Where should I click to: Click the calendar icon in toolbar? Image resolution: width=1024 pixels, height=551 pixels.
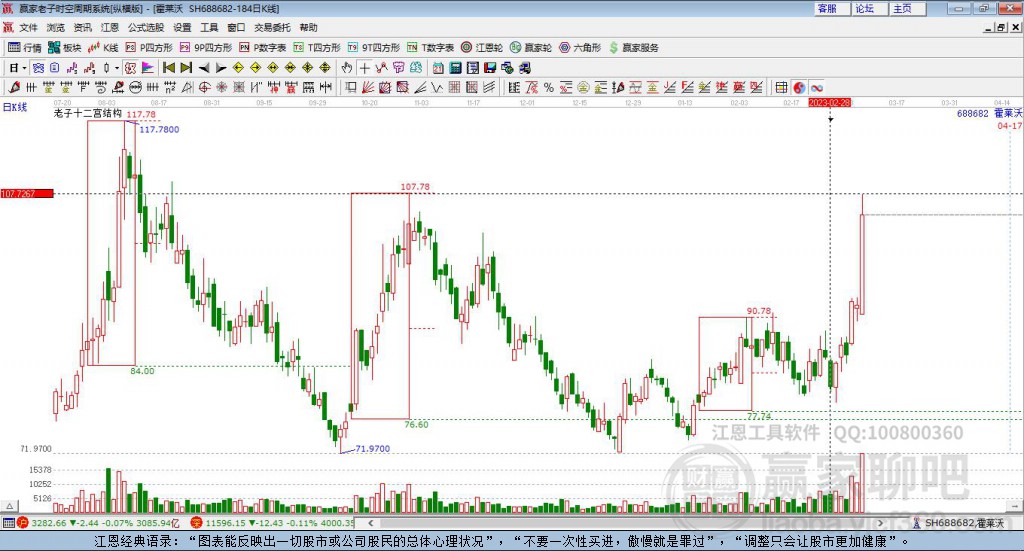coord(438,68)
